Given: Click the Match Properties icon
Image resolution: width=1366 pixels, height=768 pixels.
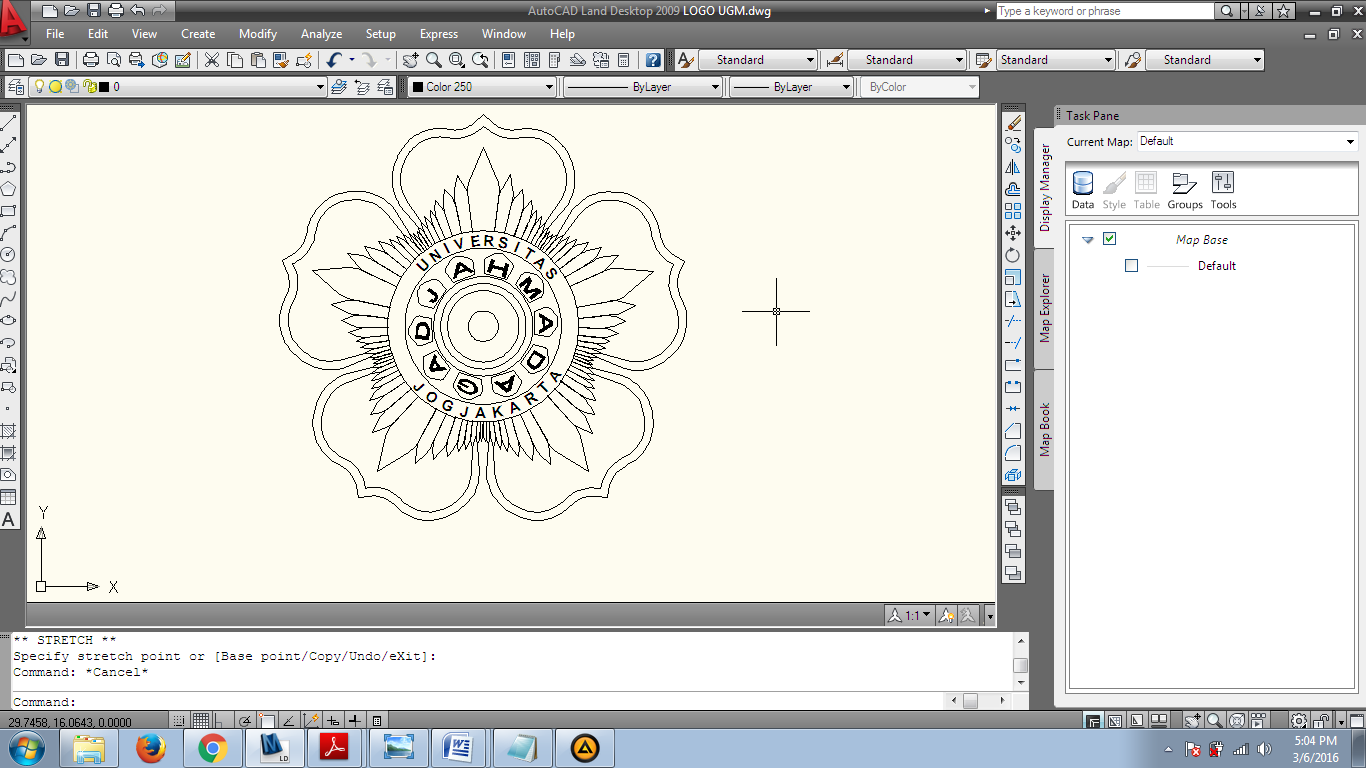Looking at the screenshot, I should coord(281,60).
